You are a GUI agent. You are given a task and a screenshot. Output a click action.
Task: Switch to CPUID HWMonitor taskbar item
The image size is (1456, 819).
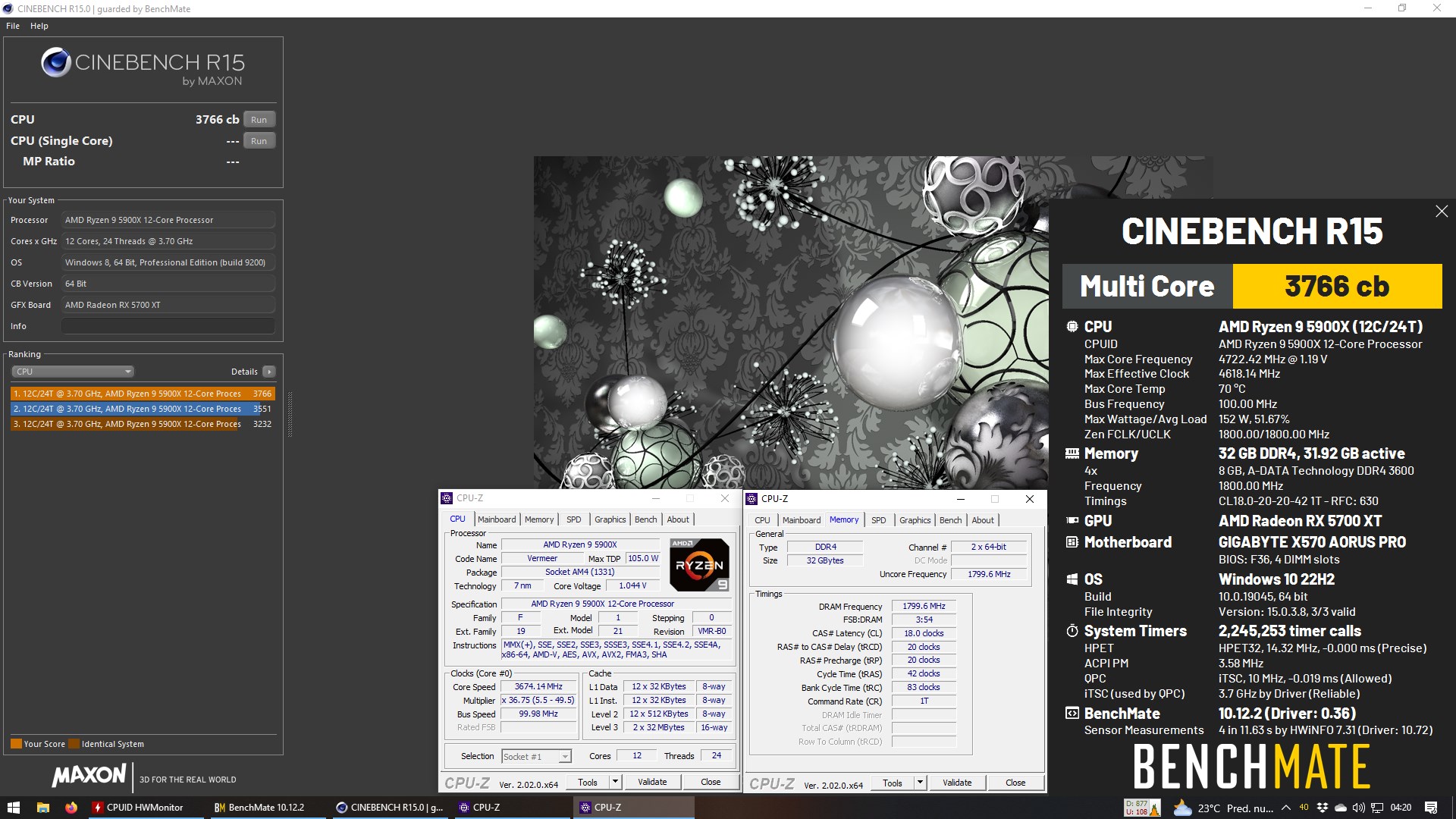click(146, 808)
